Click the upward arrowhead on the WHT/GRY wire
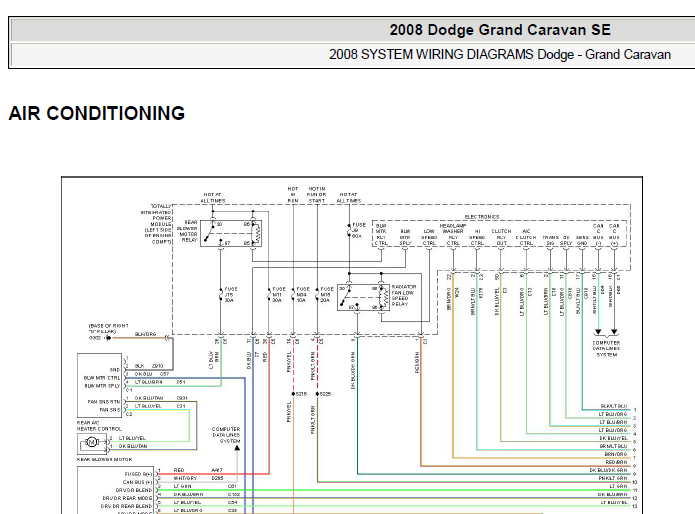 click(237, 448)
